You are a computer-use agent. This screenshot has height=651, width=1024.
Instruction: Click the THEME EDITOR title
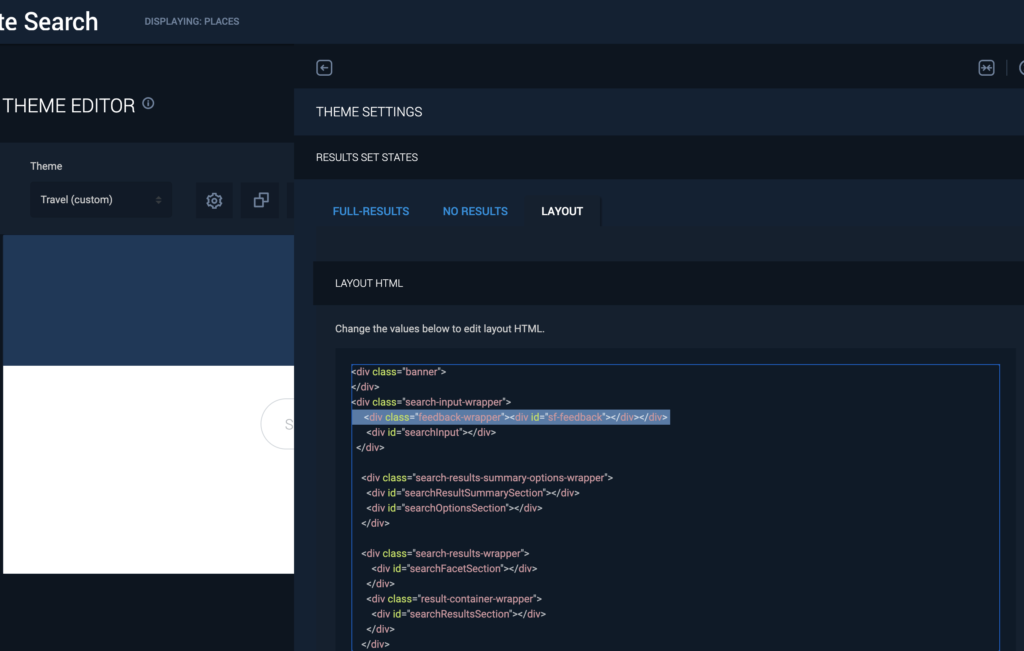[69, 106]
